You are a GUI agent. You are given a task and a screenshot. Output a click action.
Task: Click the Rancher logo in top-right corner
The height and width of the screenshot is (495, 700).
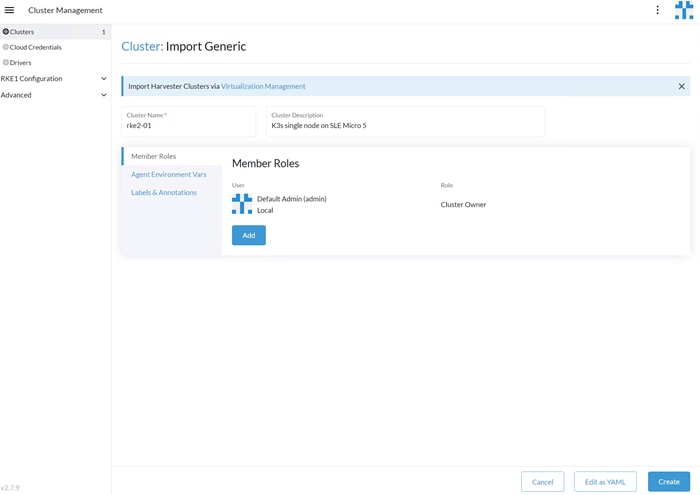[x=684, y=10]
